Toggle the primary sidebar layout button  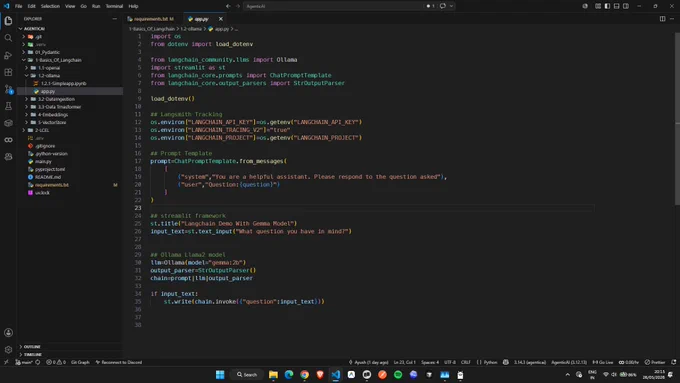[607, 6]
